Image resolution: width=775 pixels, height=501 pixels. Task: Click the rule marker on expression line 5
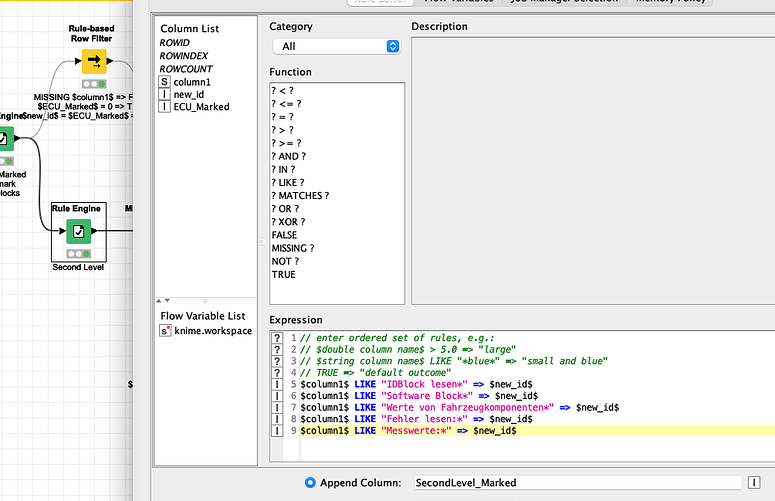tap(277, 384)
